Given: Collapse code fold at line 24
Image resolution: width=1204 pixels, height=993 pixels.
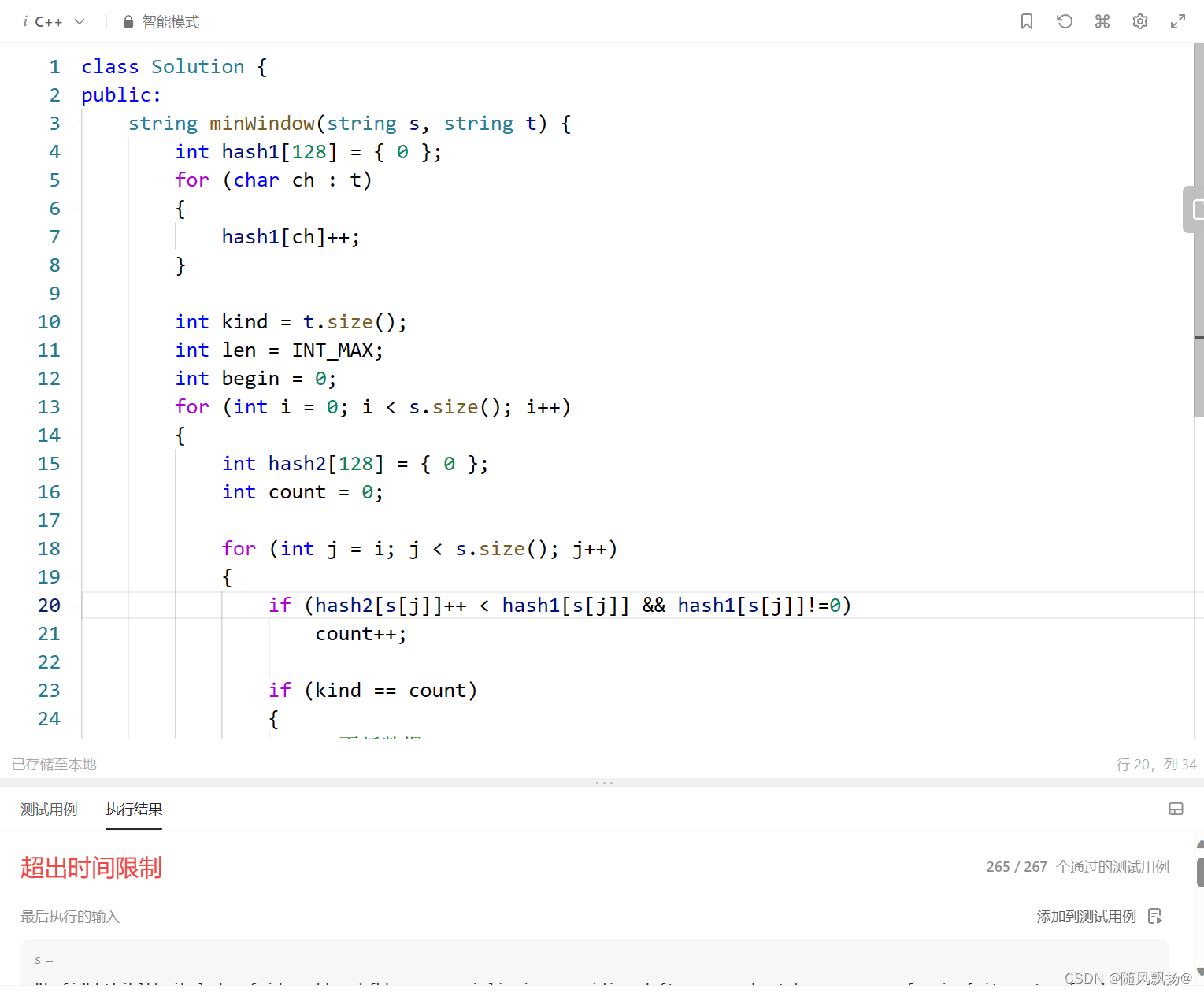Looking at the screenshot, I should [72, 719].
